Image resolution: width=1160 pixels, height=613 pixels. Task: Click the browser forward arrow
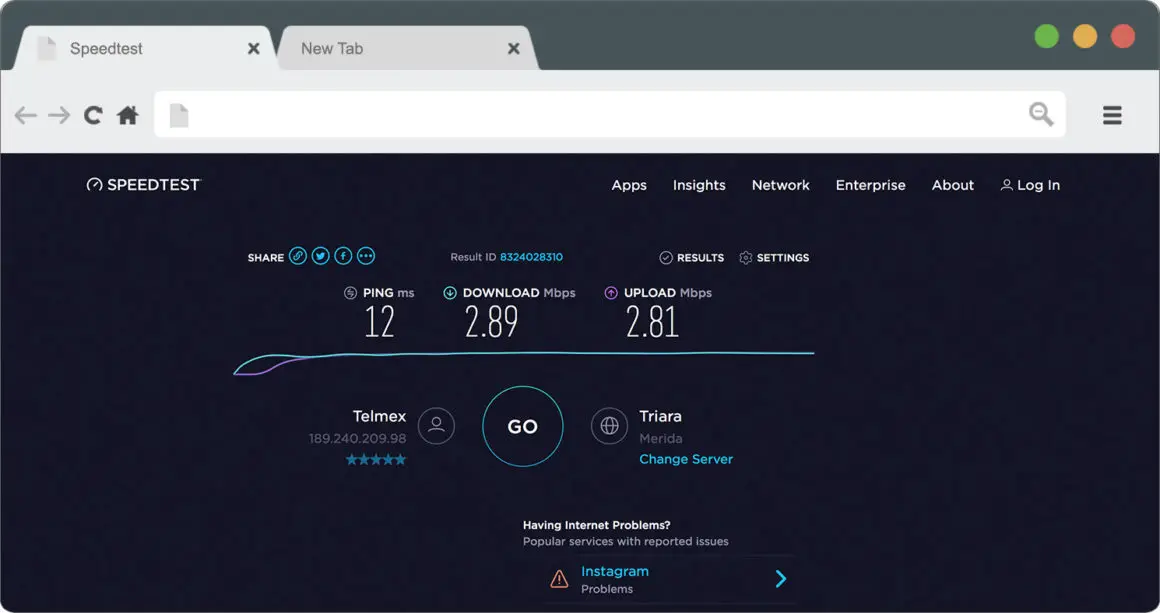tap(59, 115)
